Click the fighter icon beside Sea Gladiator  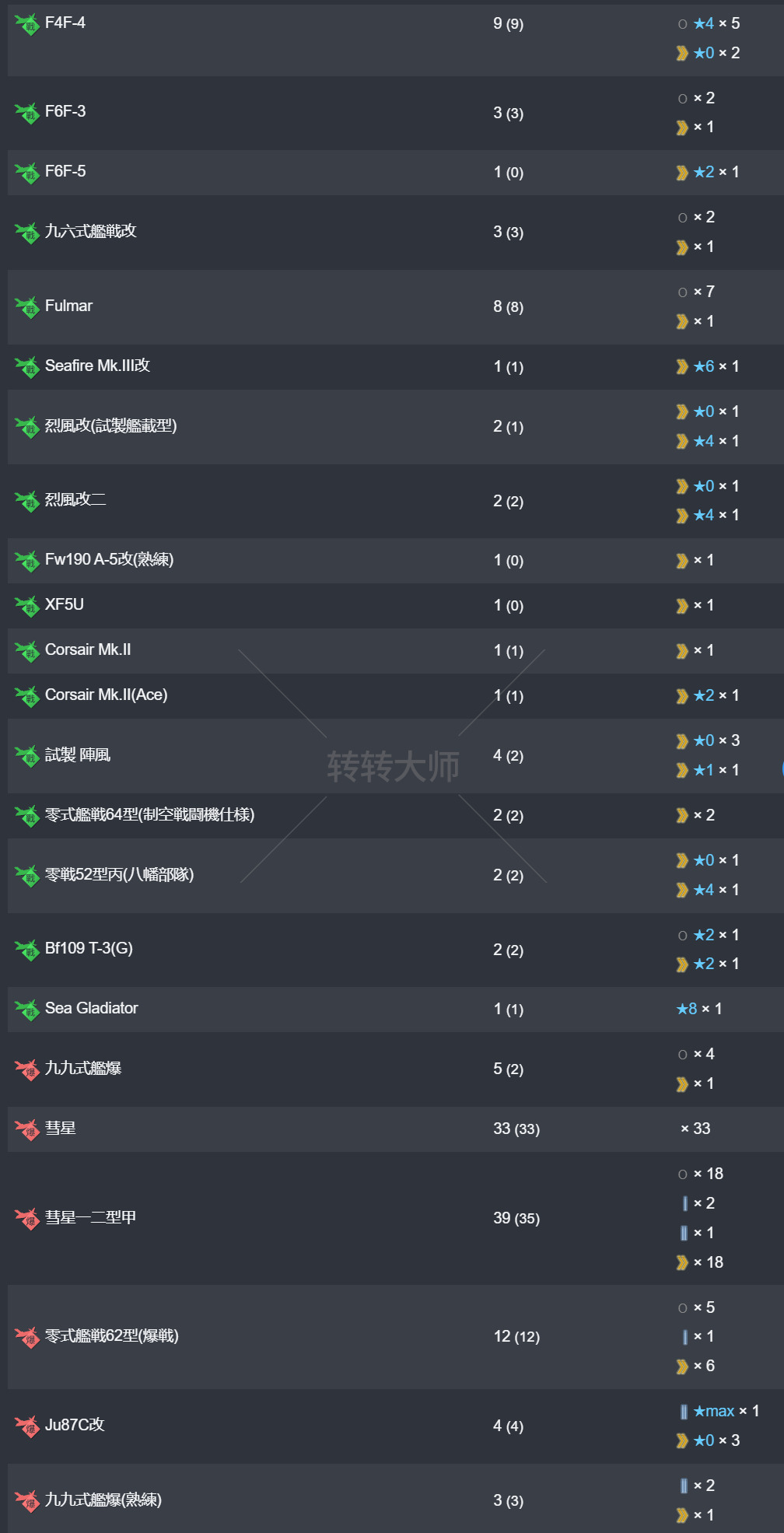27,1010
